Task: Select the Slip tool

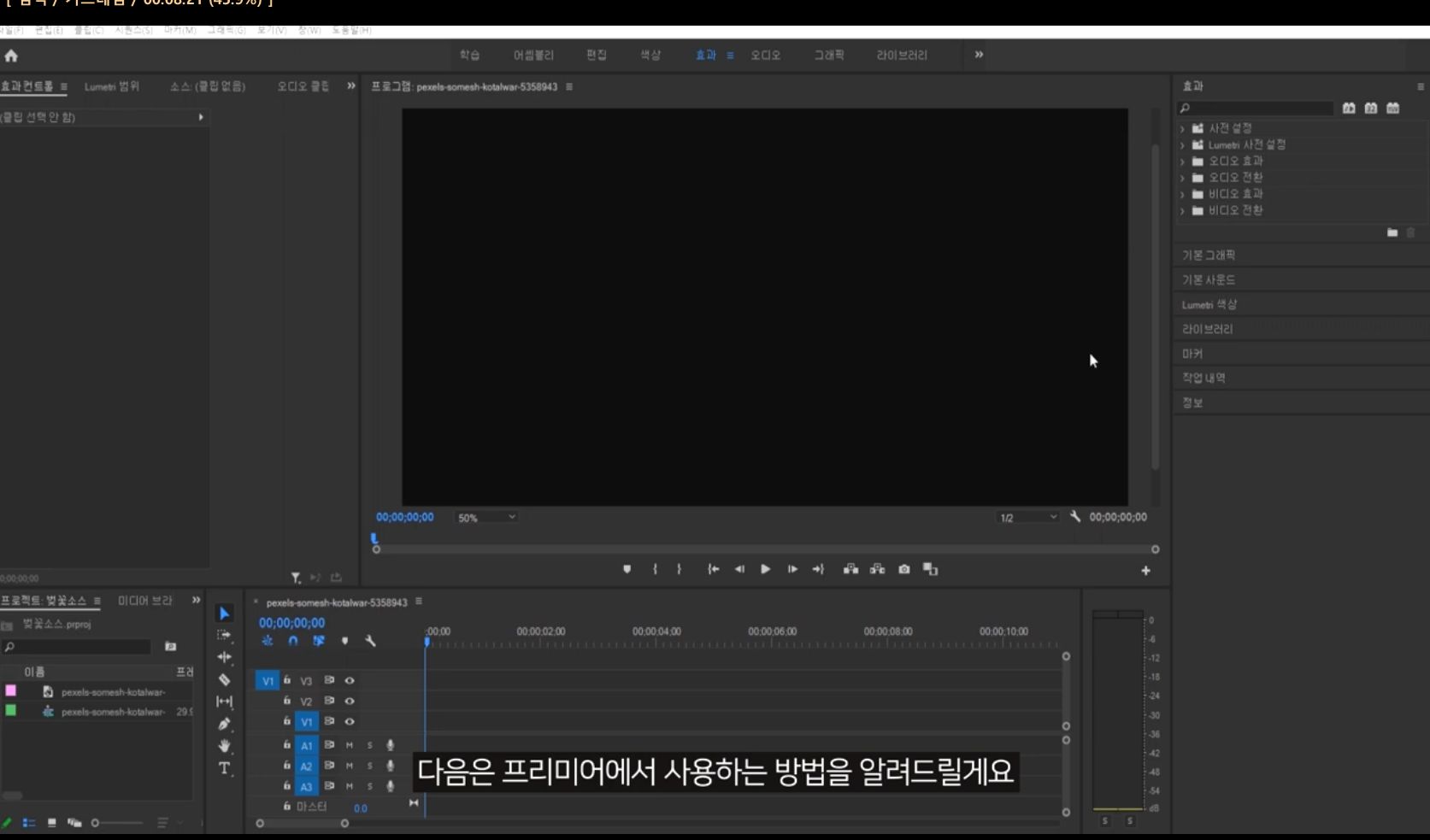Action: [224, 702]
